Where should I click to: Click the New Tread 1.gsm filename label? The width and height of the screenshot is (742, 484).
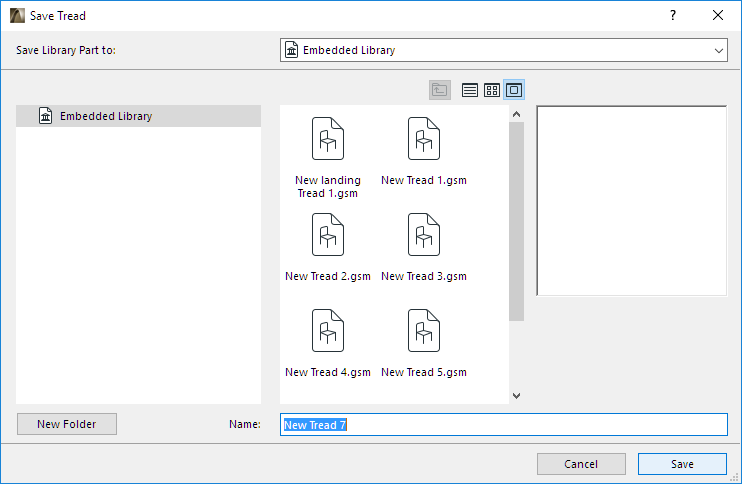(x=424, y=180)
